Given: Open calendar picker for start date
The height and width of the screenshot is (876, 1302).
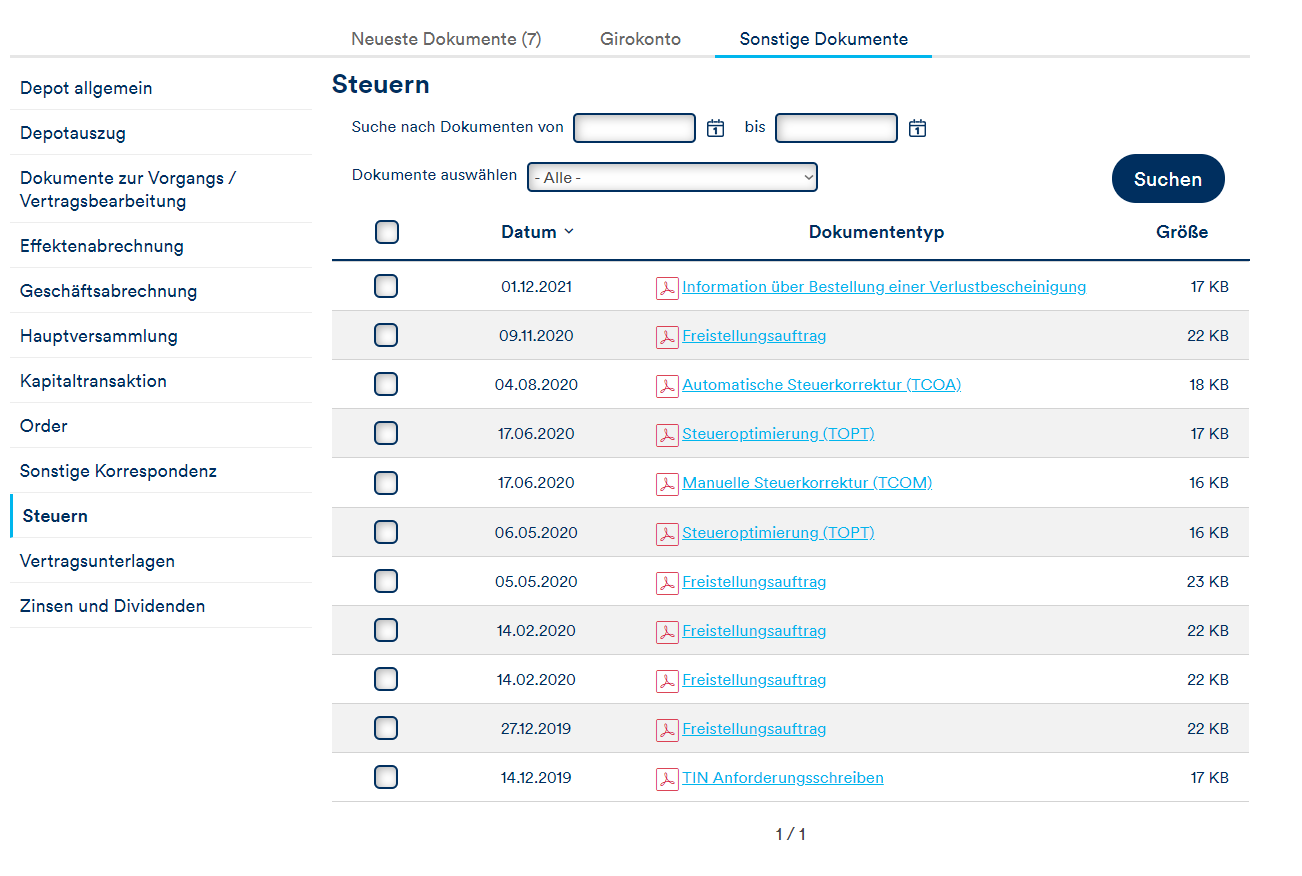Looking at the screenshot, I should point(715,128).
